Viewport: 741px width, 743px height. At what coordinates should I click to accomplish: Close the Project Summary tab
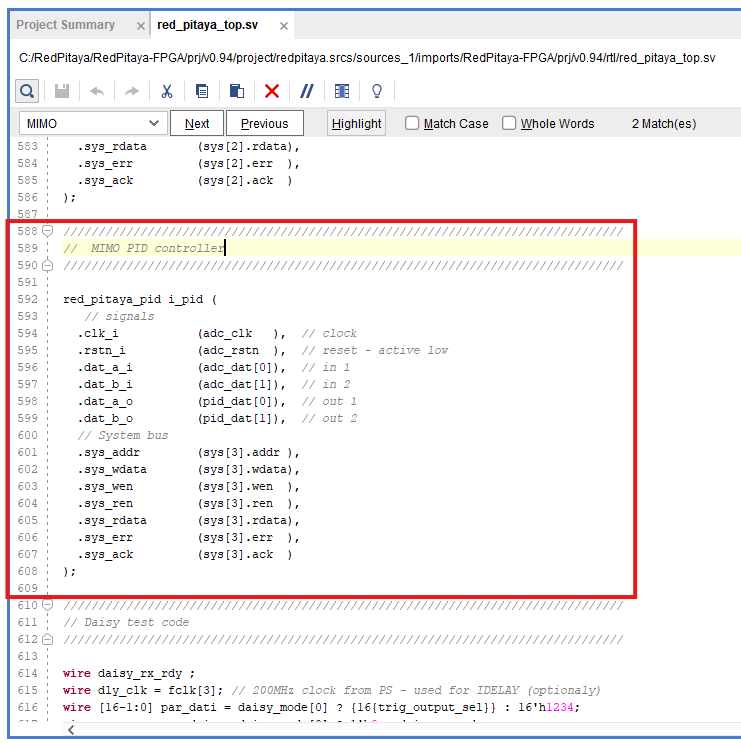click(141, 26)
